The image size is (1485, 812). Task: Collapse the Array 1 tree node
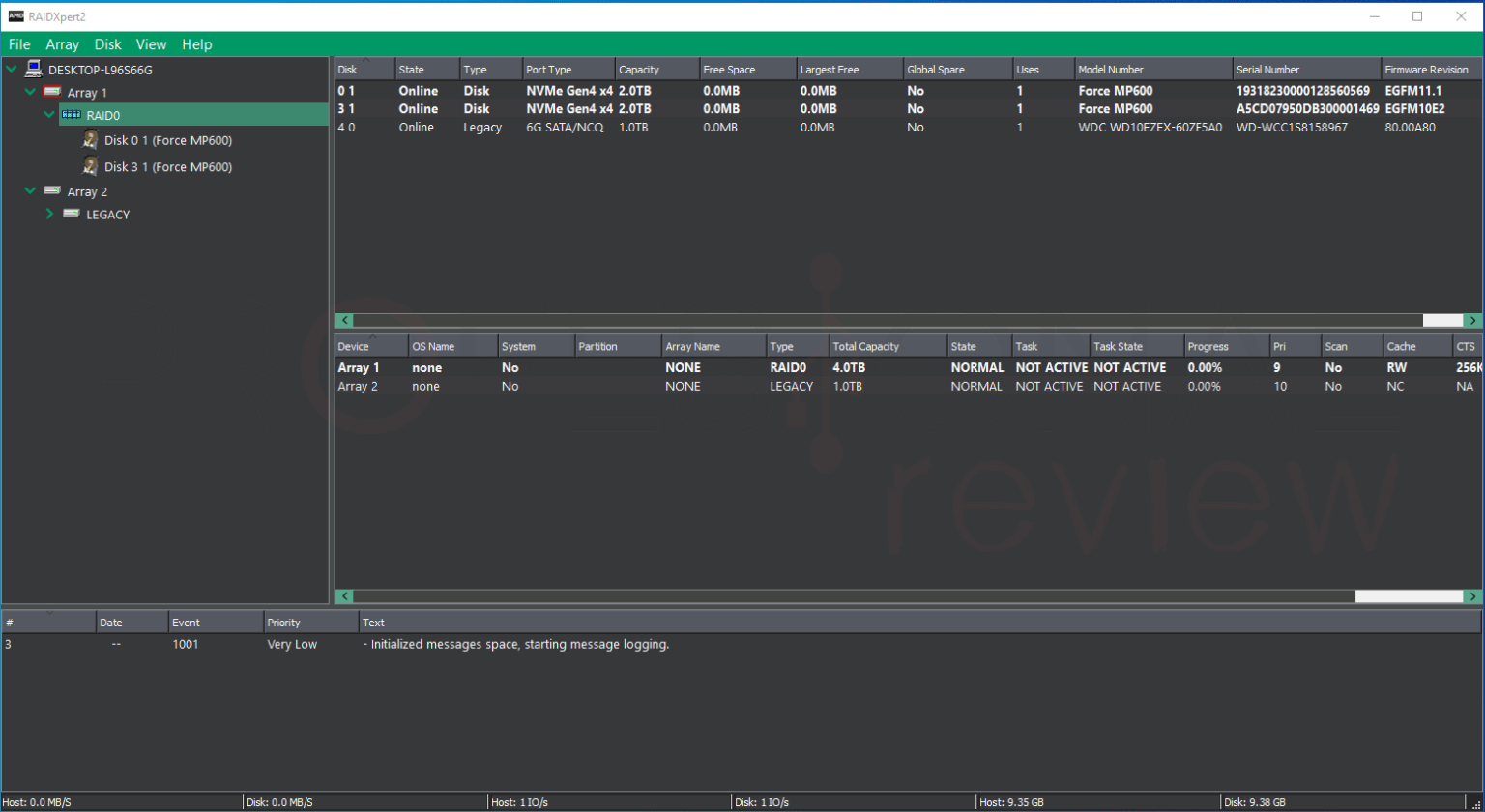[30, 92]
